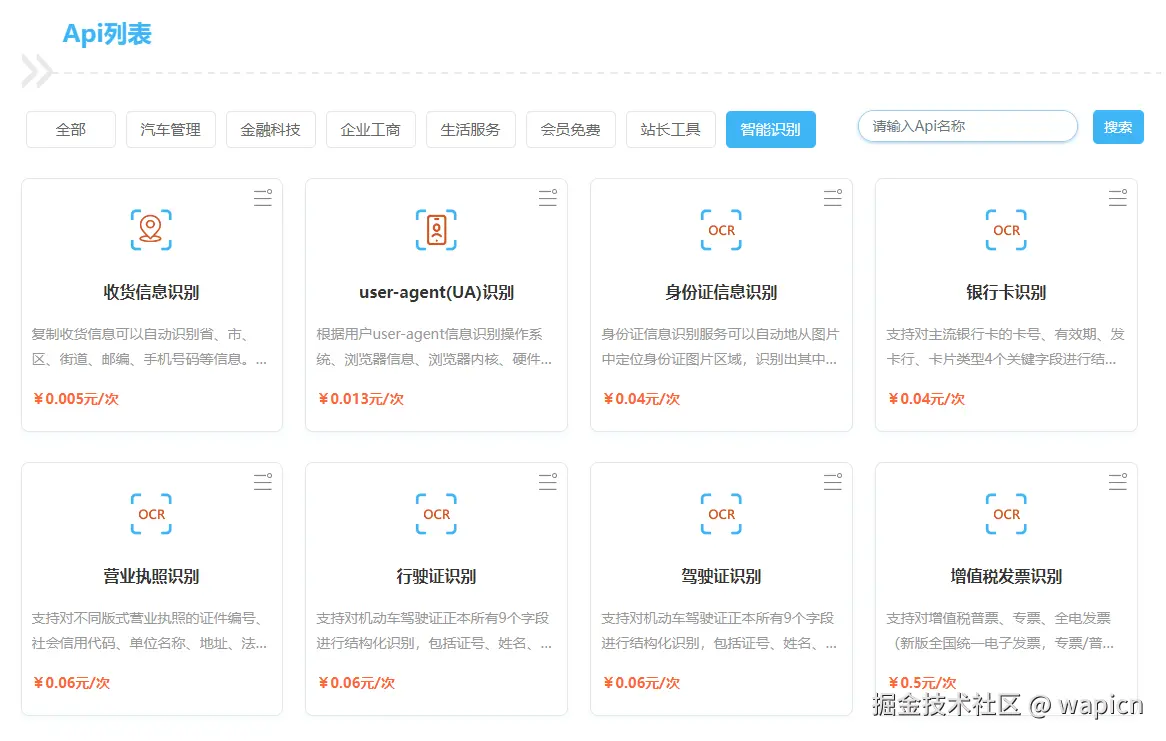This screenshot has width=1166, height=741.
Task: Open the 驾驶证识别 API title
Action: pyautogui.click(x=721, y=577)
